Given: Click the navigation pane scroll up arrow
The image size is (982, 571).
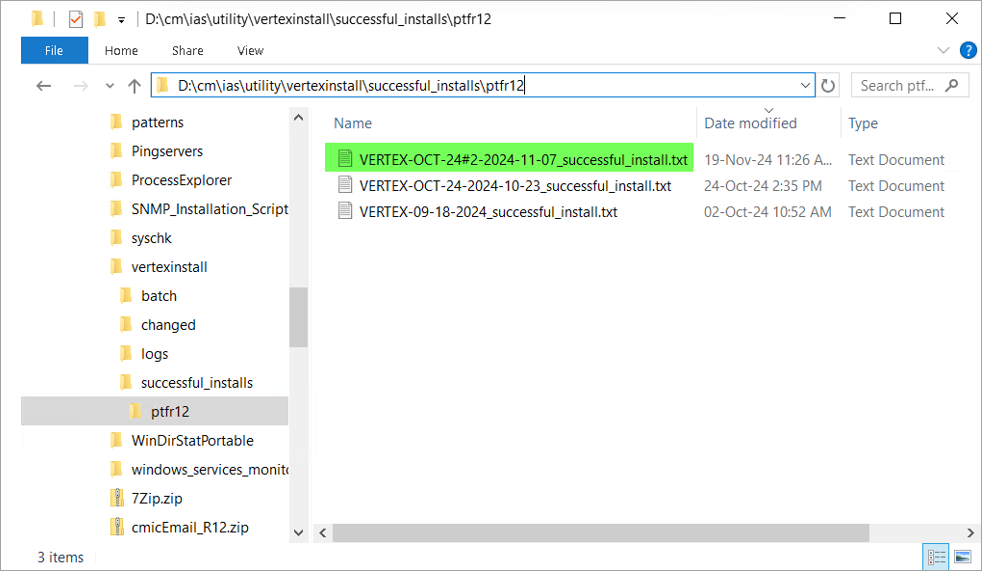Looking at the screenshot, I should coord(299,117).
